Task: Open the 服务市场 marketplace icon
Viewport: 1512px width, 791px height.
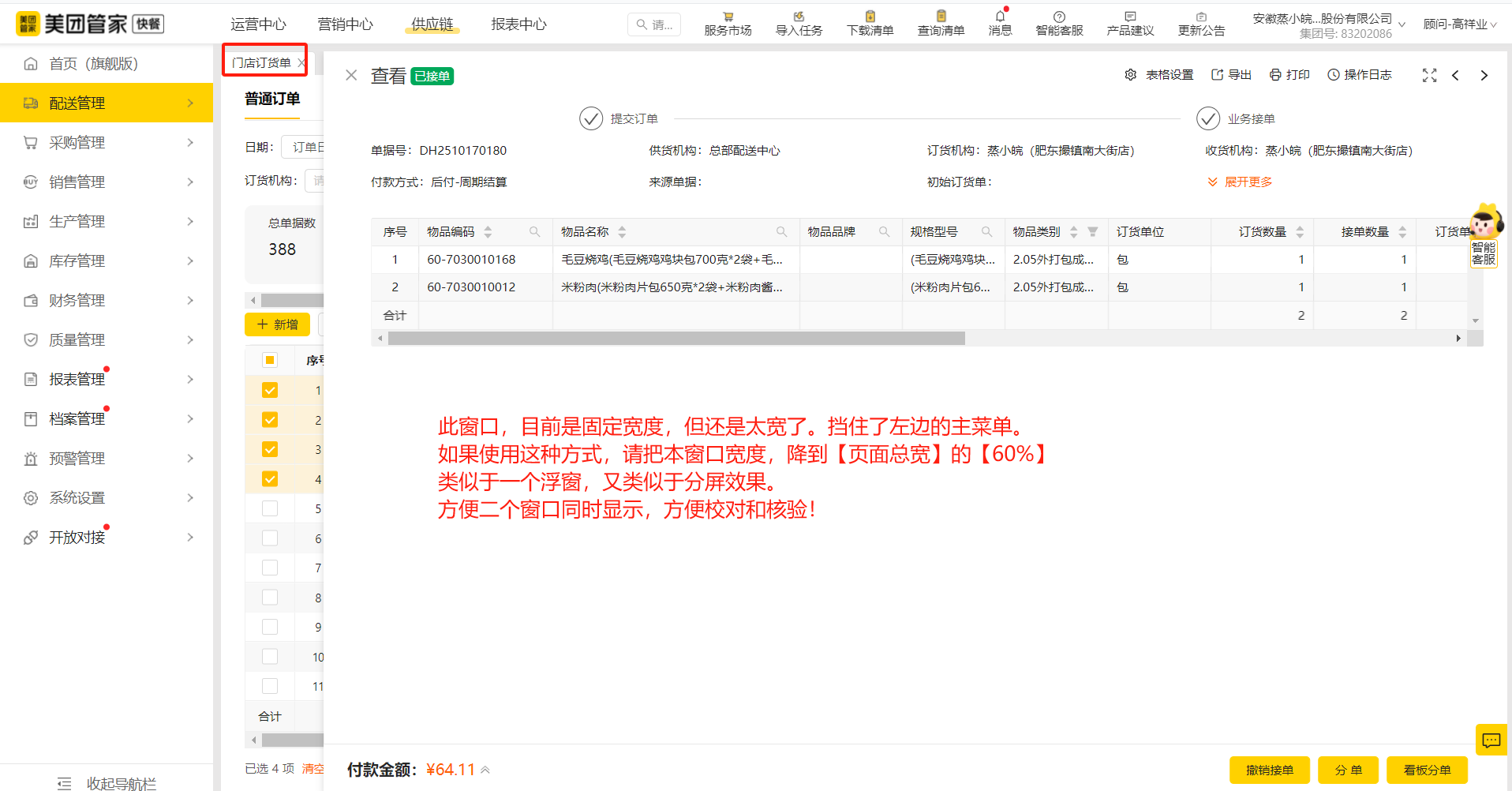Action: tap(727, 22)
